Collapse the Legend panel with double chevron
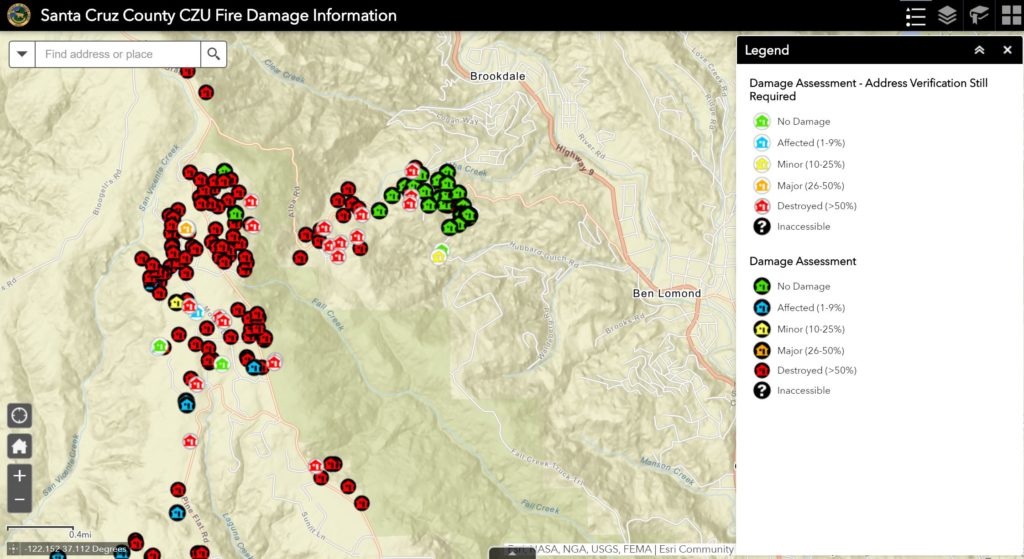1024x559 pixels. coord(979,50)
